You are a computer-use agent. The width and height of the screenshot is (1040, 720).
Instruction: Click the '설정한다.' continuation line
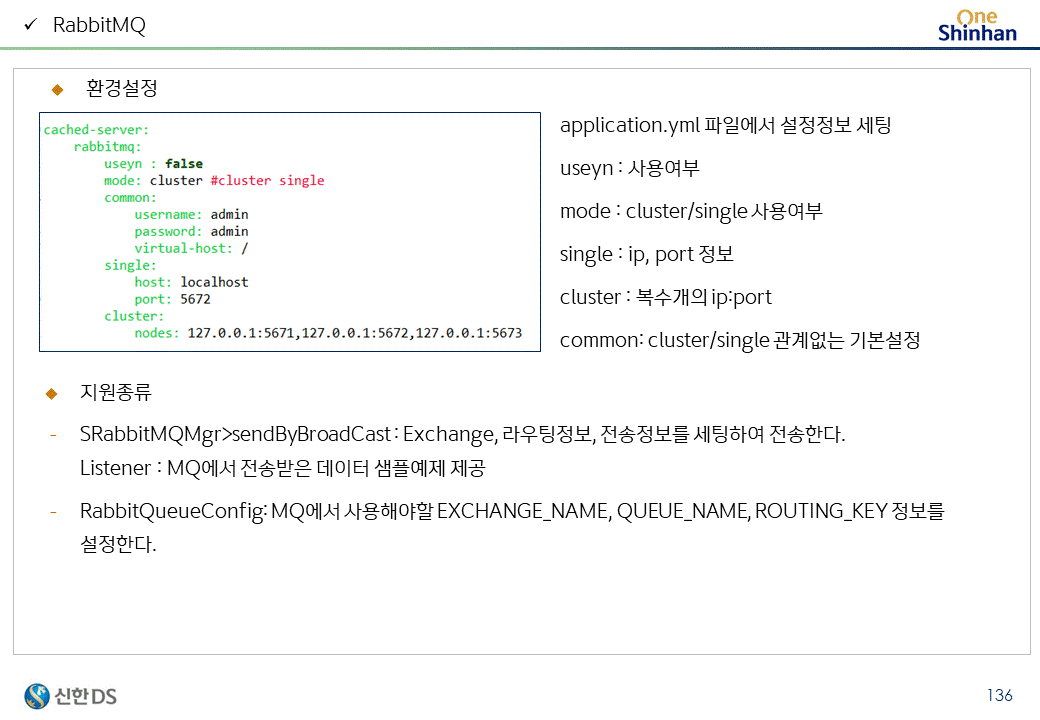click(118, 544)
